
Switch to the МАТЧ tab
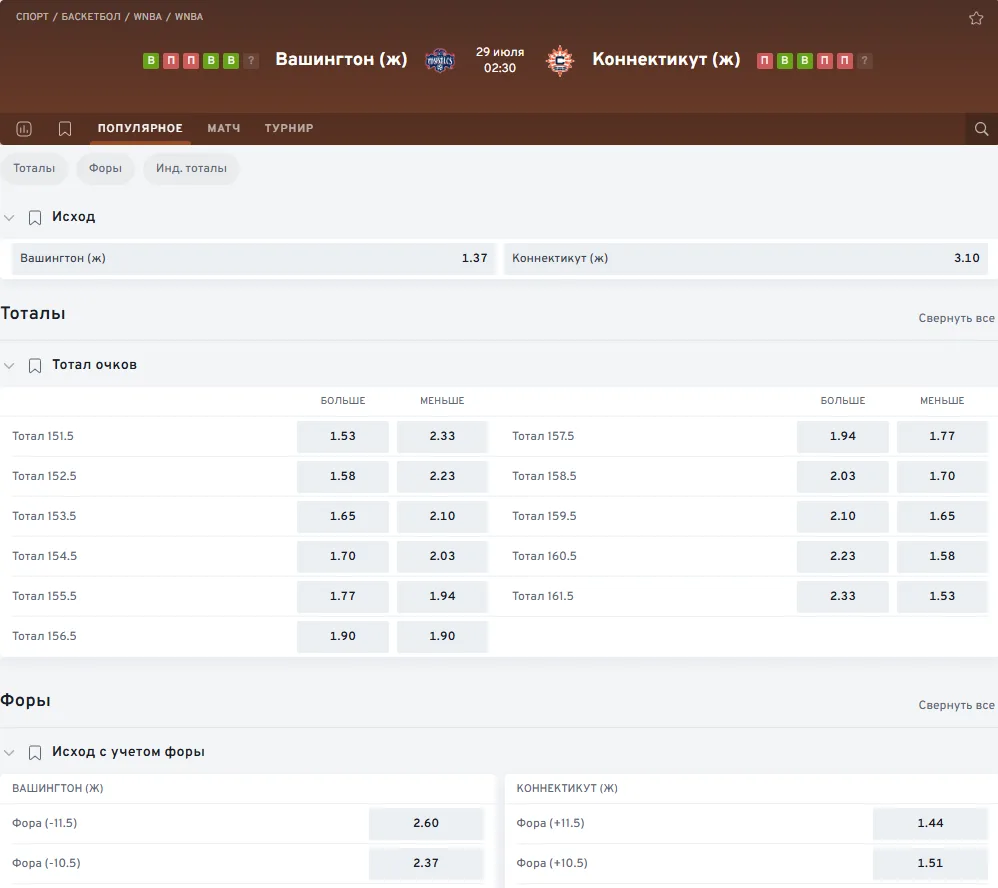[x=223, y=128]
